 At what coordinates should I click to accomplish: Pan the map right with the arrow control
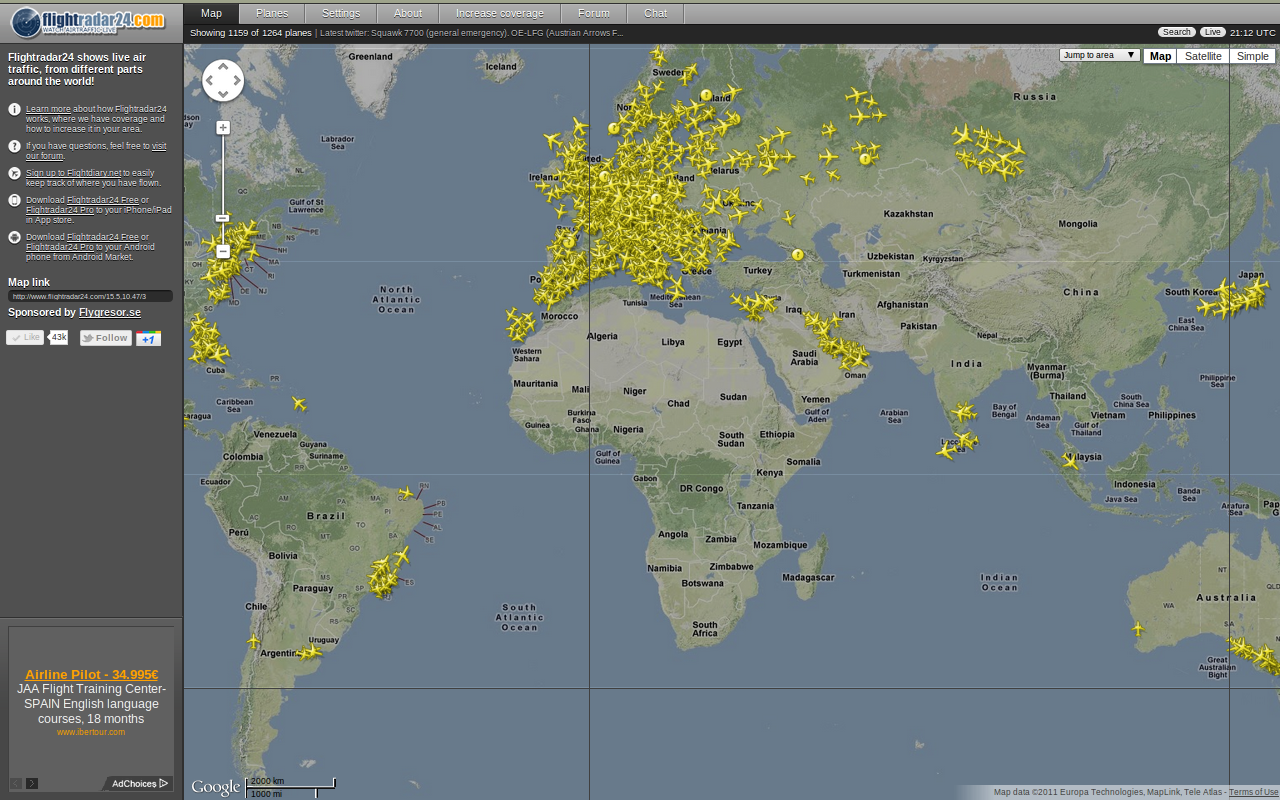[236, 81]
